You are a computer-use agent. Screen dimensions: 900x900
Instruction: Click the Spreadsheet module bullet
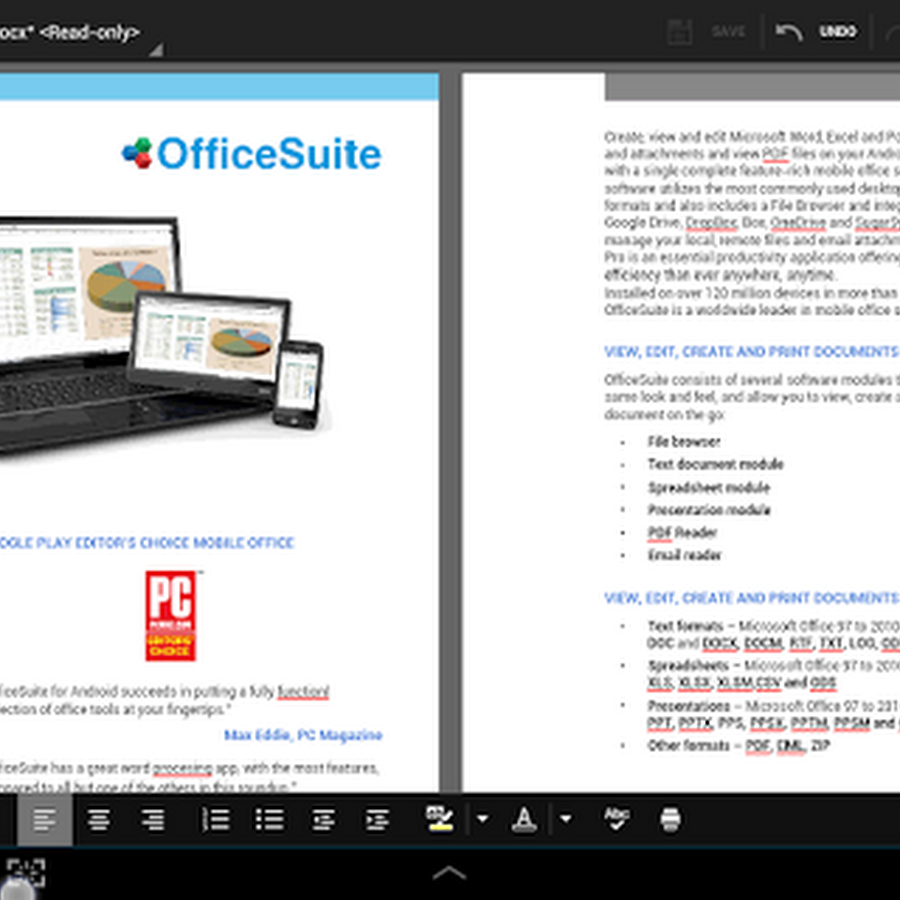pyautogui.click(x=709, y=488)
